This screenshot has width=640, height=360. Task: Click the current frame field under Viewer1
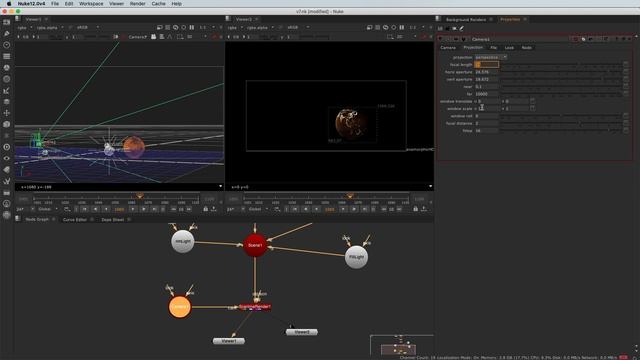coord(119,209)
